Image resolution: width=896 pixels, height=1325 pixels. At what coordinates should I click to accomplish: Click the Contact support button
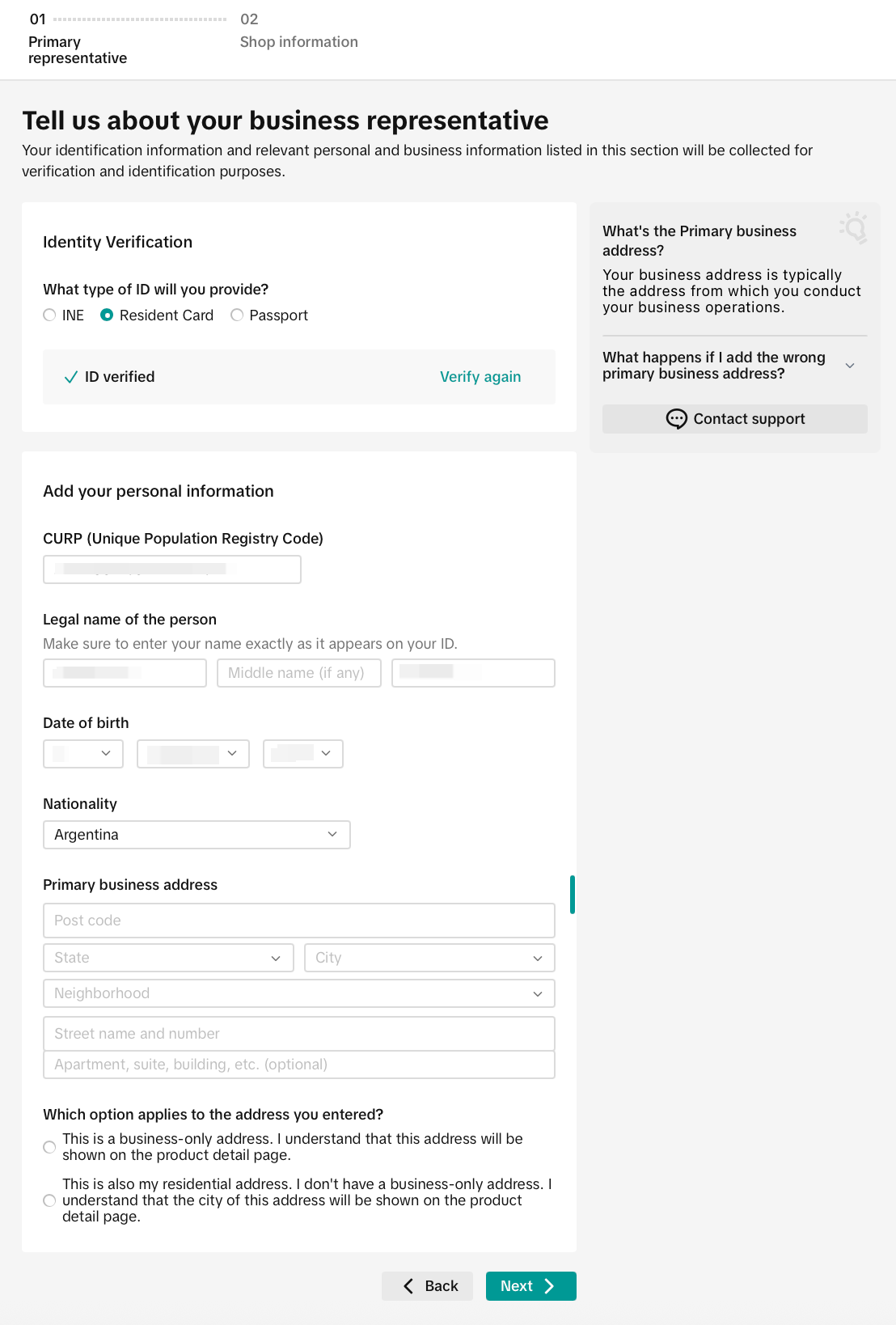[x=735, y=419]
